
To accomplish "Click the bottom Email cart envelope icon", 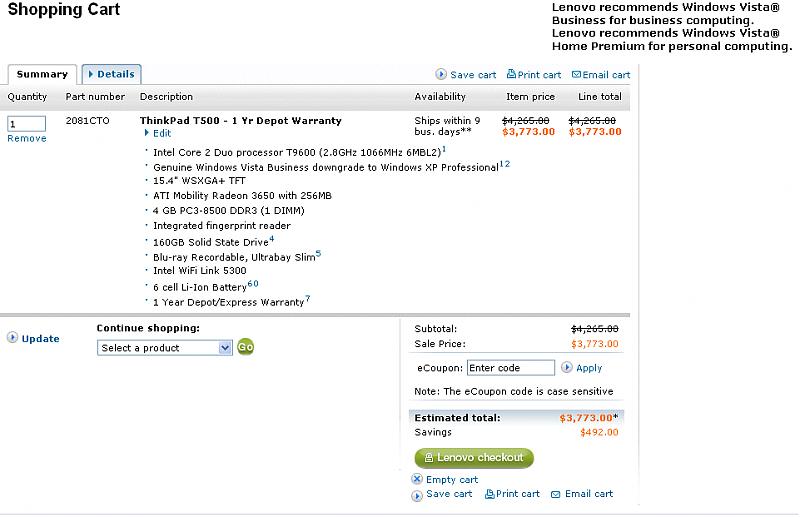I will [x=554, y=494].
